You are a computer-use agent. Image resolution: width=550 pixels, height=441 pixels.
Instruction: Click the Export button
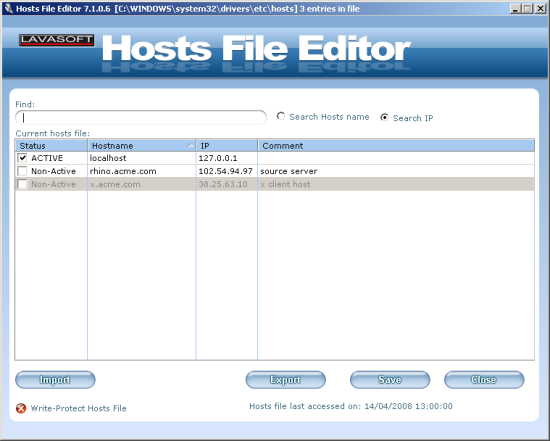click(286, 380)
